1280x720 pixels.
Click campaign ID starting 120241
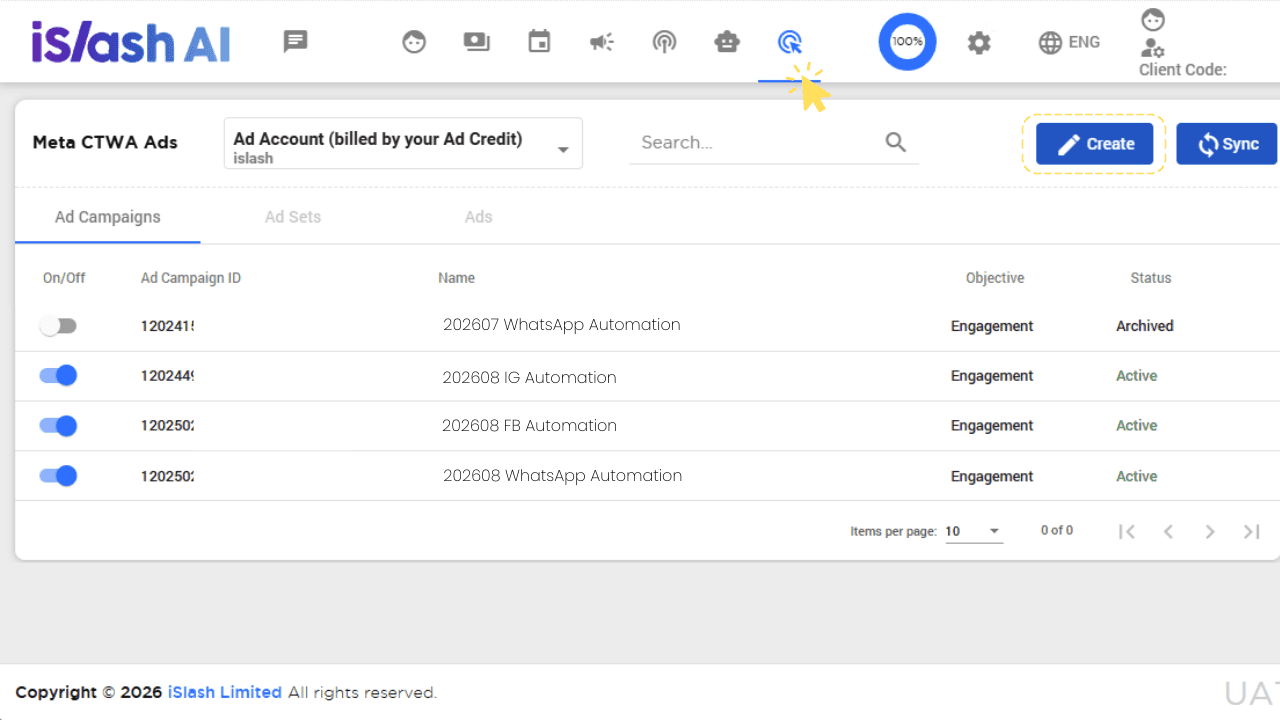pos(167,326)
